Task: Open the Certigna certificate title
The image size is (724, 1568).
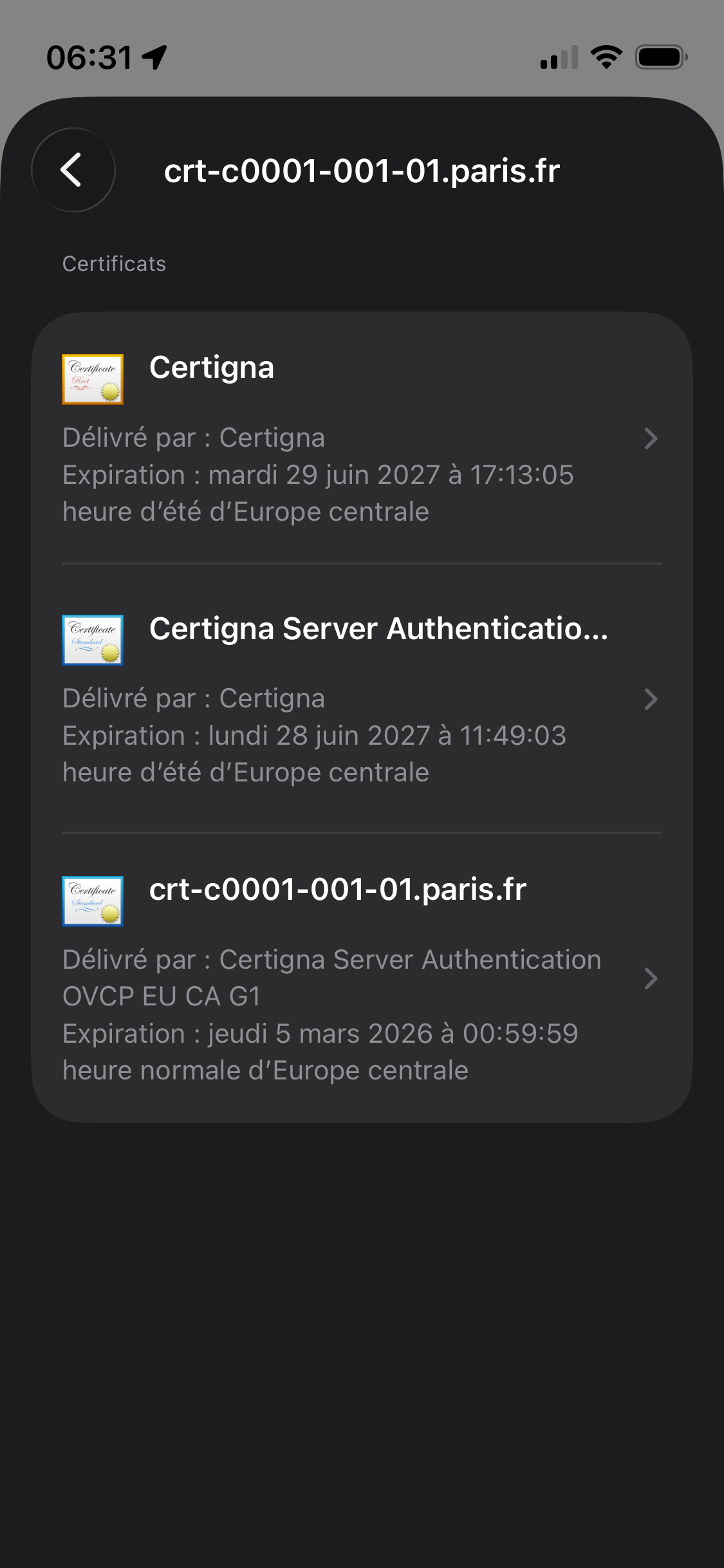Action: (x=212, y=368)
